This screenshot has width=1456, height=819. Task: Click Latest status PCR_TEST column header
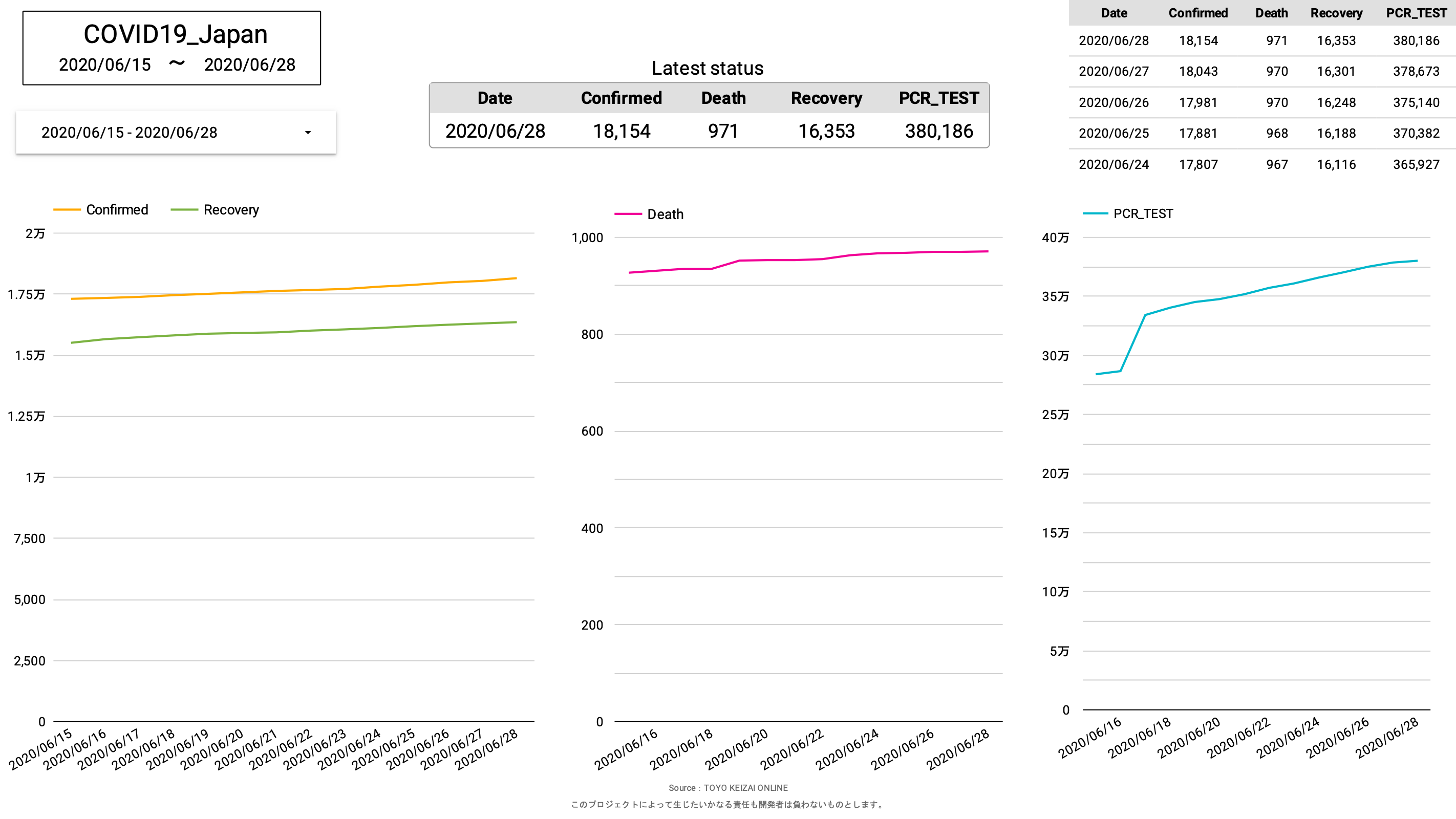click(938, 98)
